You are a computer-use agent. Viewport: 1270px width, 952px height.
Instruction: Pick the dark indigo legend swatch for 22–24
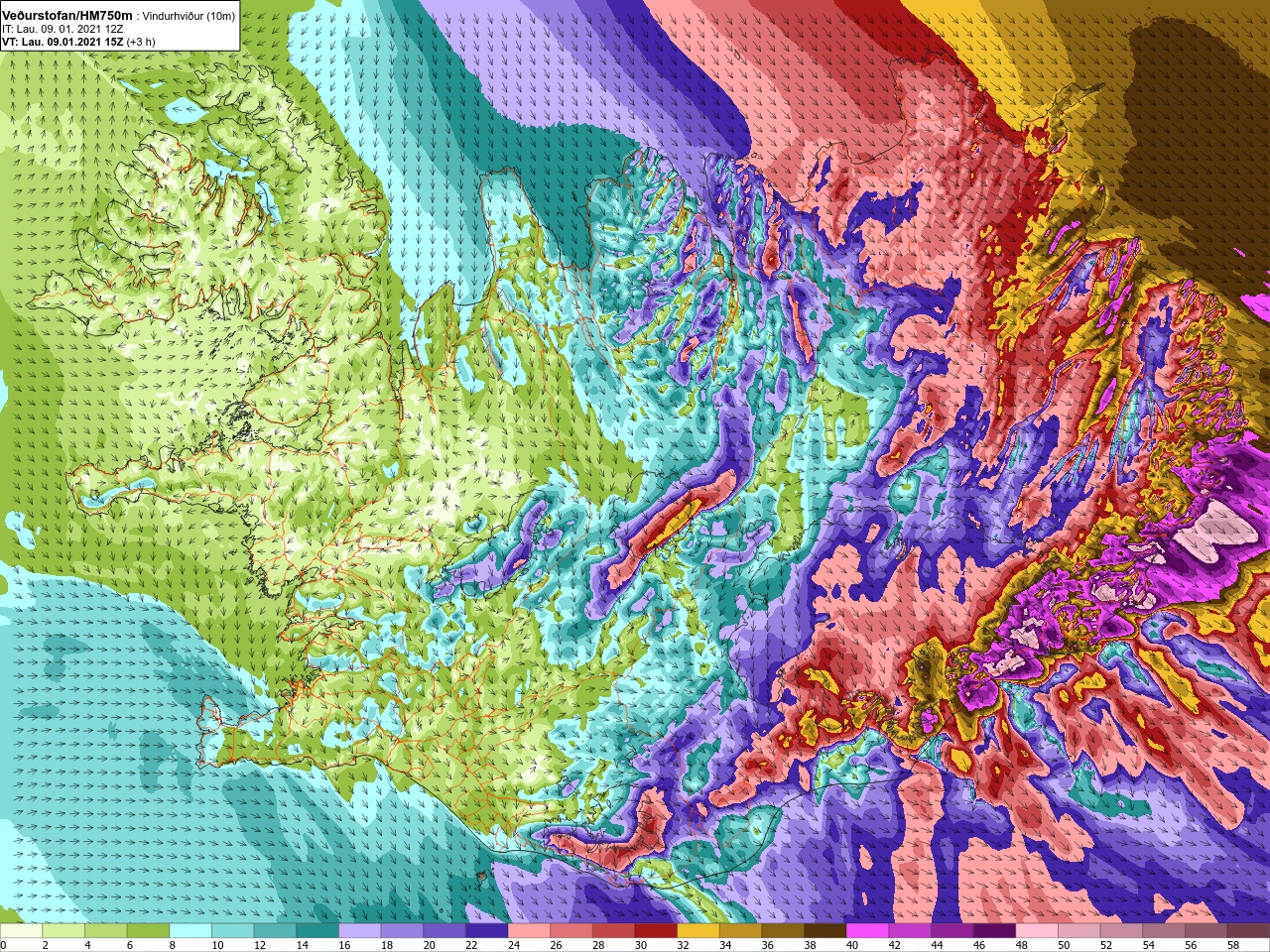pos(487,932)
